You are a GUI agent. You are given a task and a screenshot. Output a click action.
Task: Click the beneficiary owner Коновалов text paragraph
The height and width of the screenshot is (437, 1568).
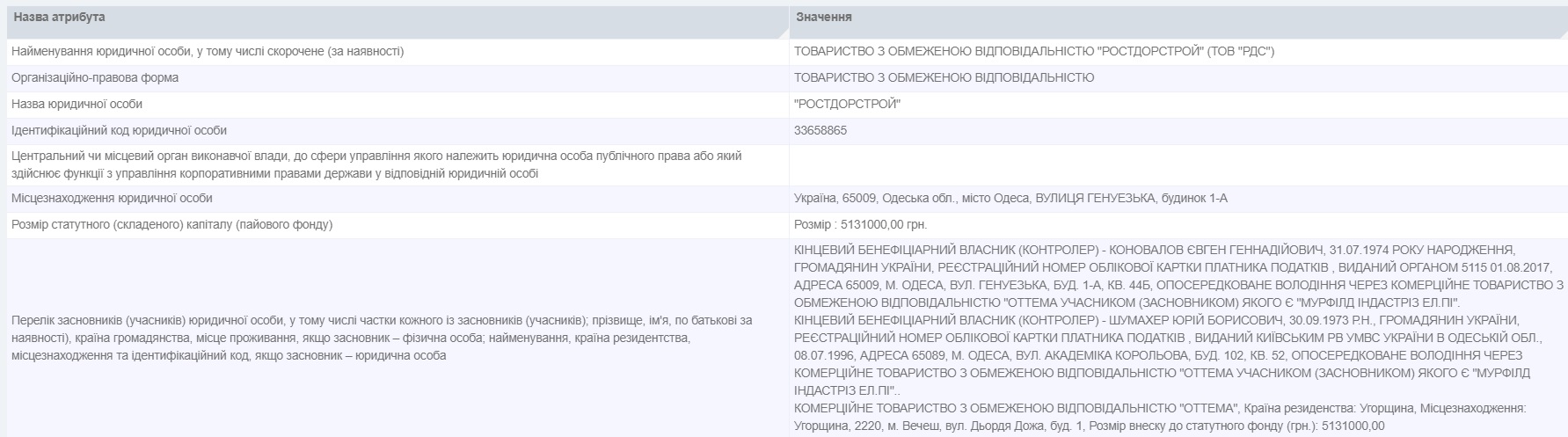(x=1178, y=276)
